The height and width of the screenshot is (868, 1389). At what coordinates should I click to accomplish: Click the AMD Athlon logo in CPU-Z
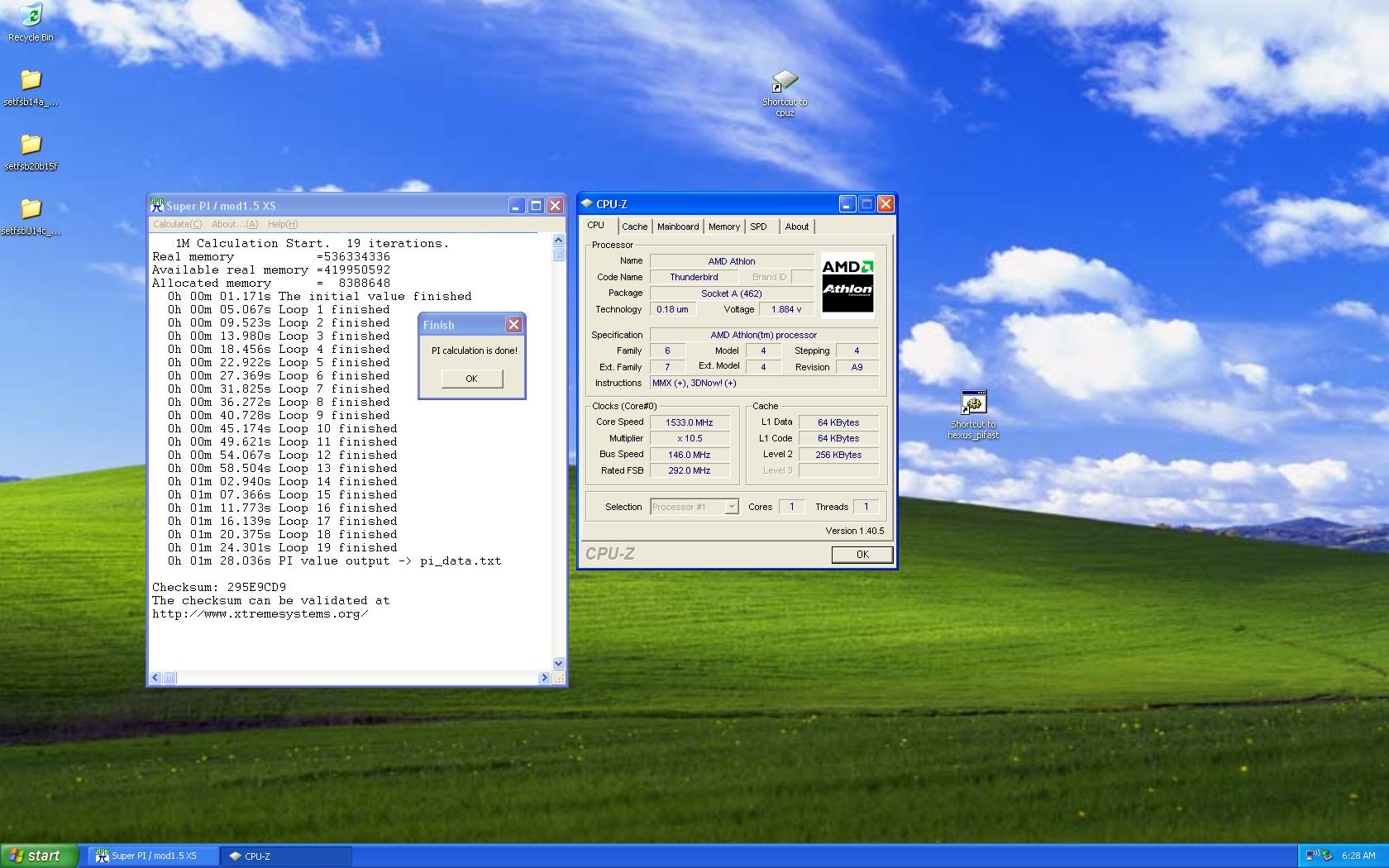click(x=847, y=286)
